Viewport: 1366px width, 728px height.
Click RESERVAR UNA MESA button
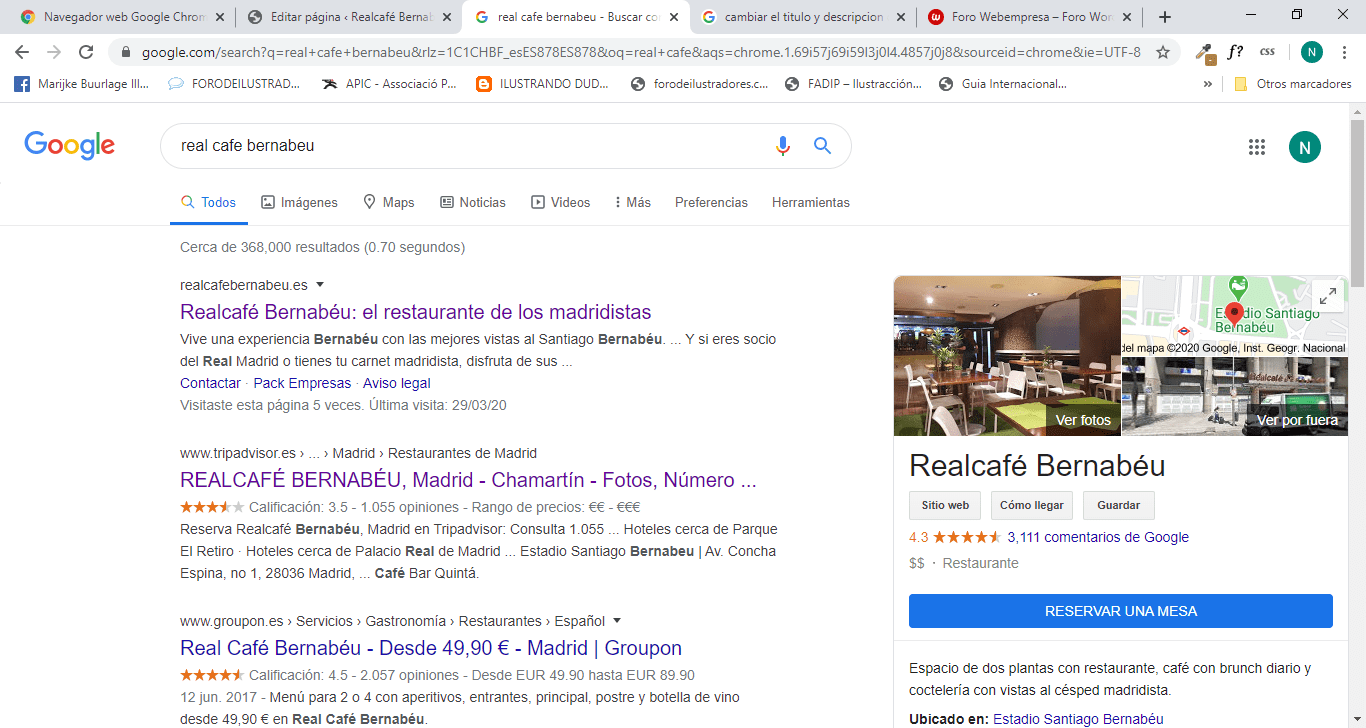(x=1121, y=611)
